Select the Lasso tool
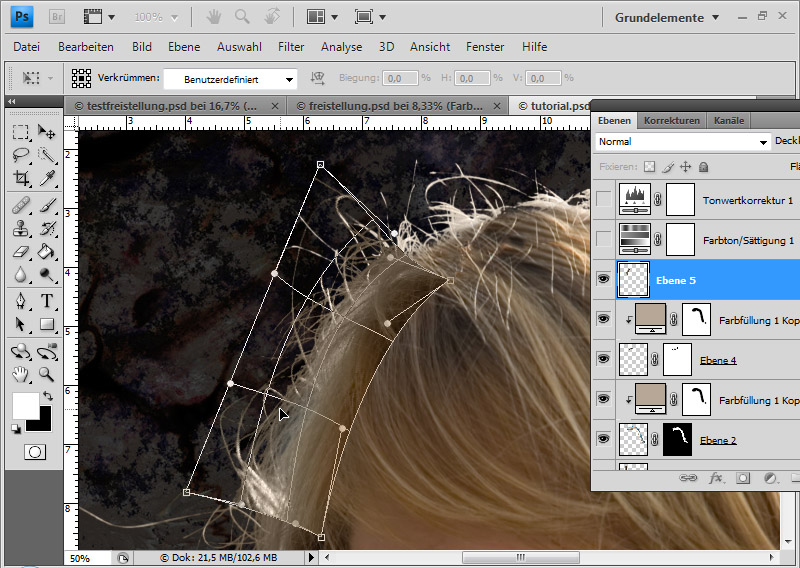 pyautogui.click(x=21, y=155)
